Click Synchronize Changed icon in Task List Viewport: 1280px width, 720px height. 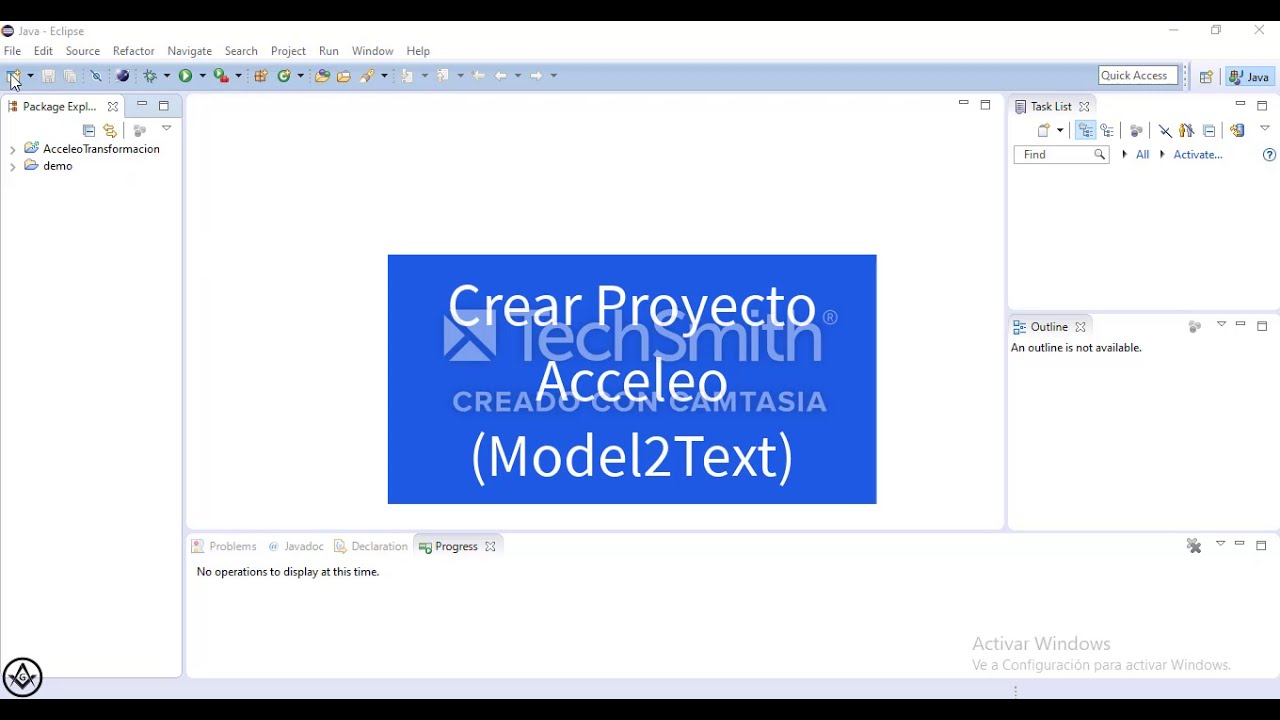[x=1237, y=130]
